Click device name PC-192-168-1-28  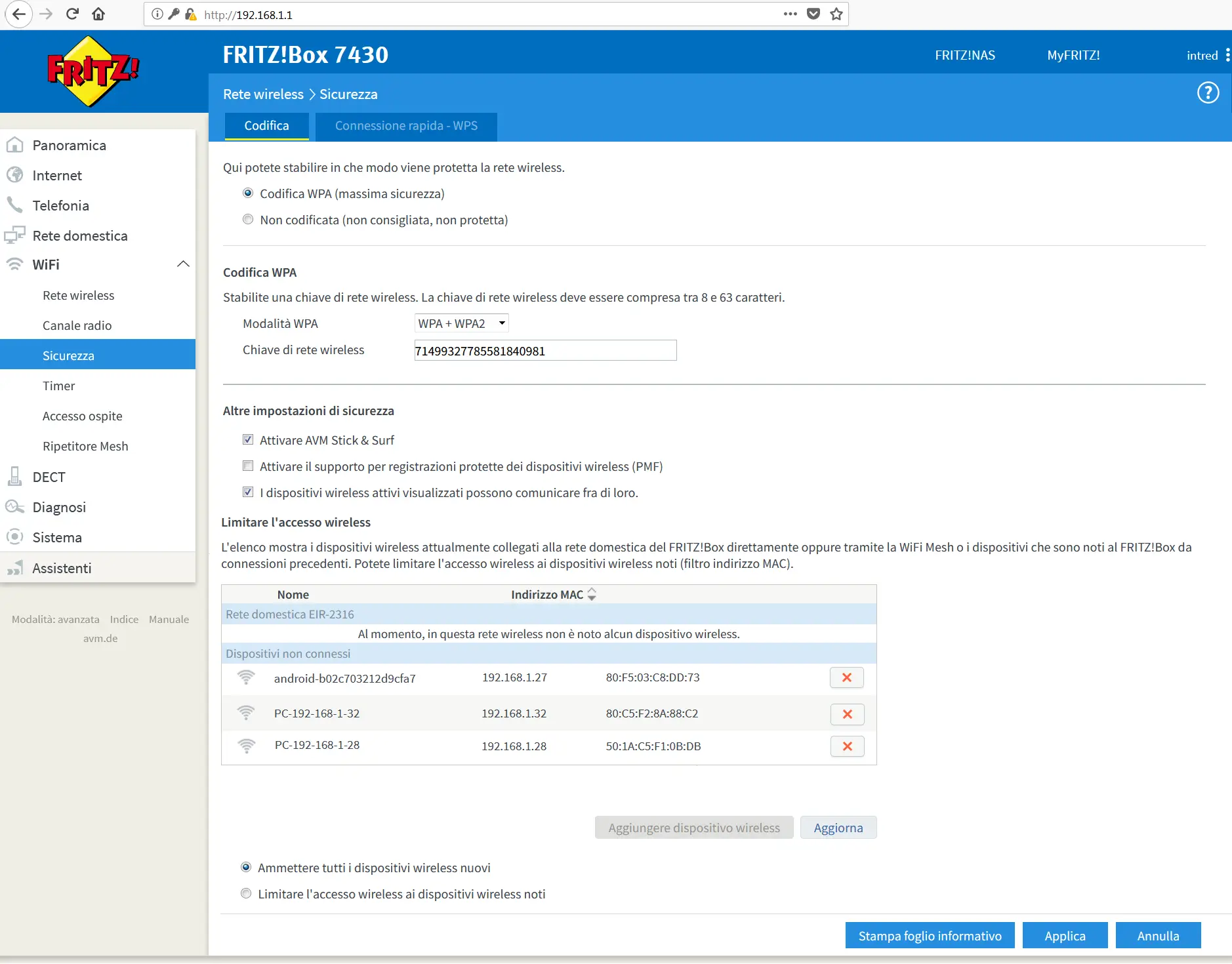pos(317,745)
